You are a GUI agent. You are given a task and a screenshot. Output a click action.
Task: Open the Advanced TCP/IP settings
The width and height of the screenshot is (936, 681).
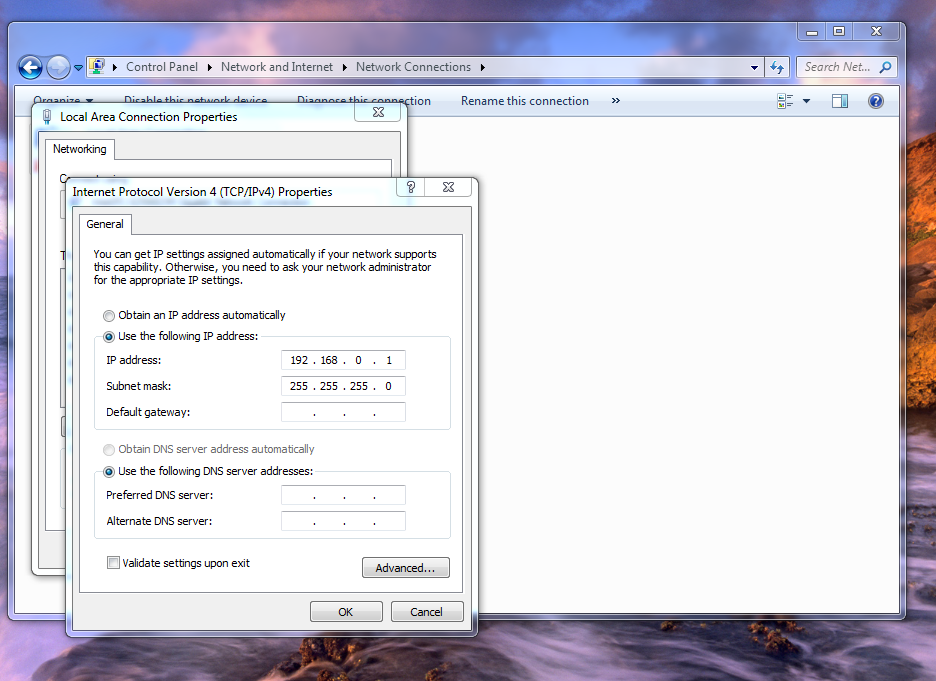tap(405, 567)
